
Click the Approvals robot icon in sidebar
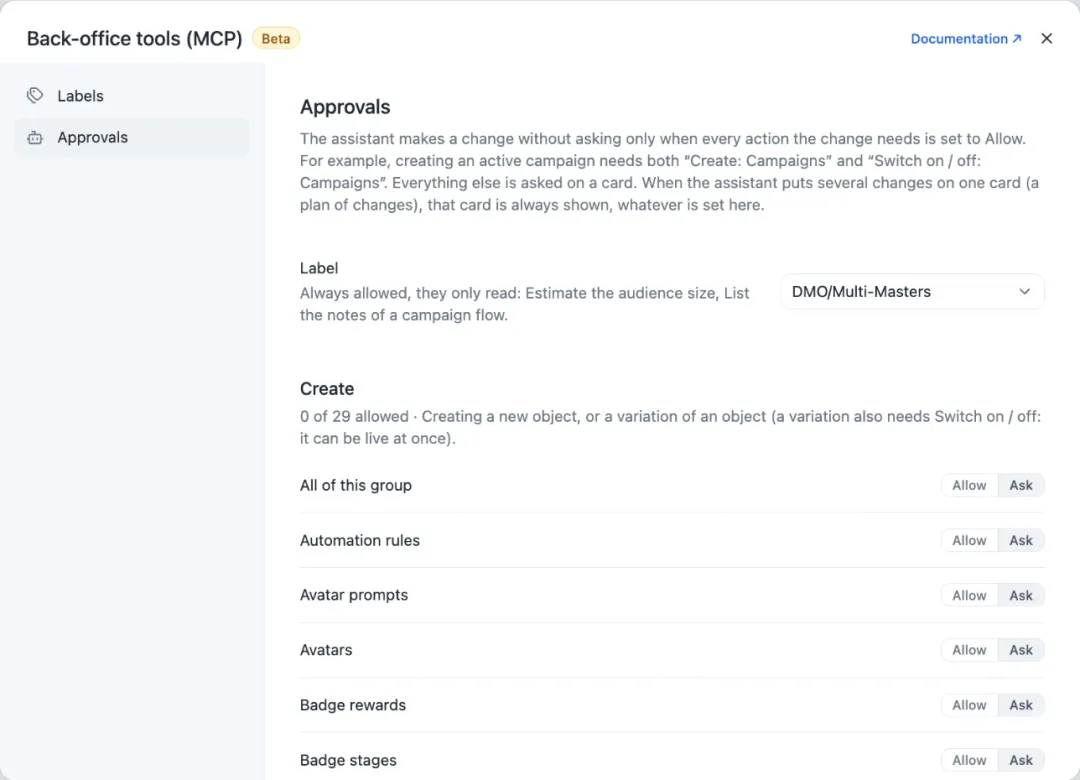click(x=35, y=138)
